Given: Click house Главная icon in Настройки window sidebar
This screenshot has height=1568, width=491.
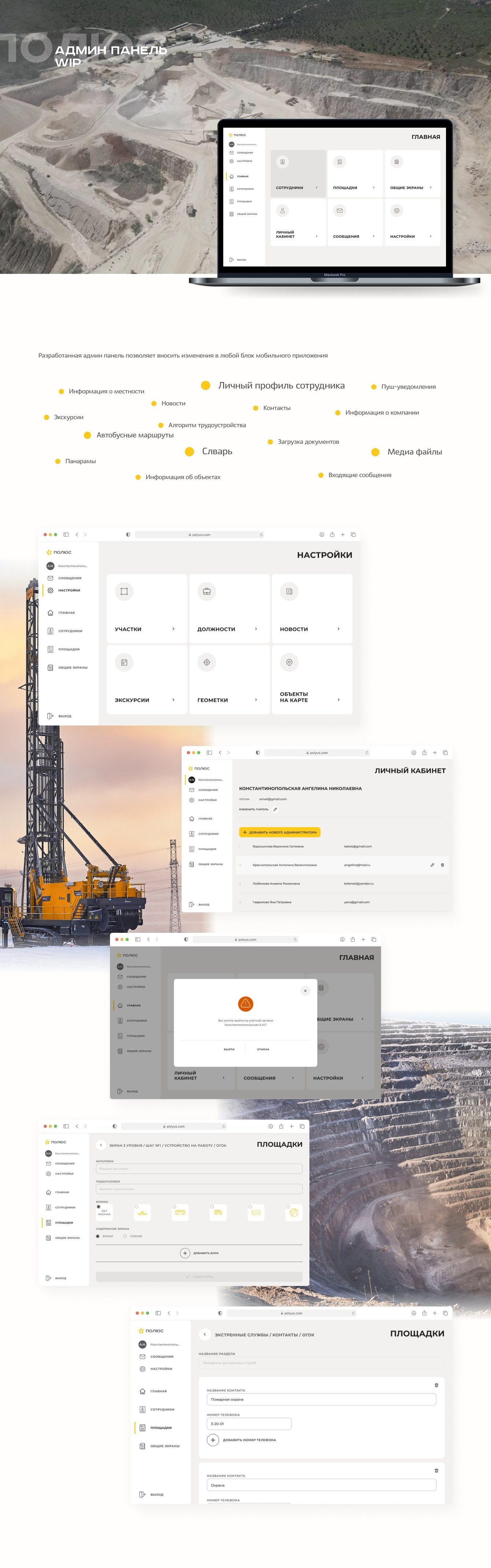Looking at the screenshot, I should pos(51,613).
